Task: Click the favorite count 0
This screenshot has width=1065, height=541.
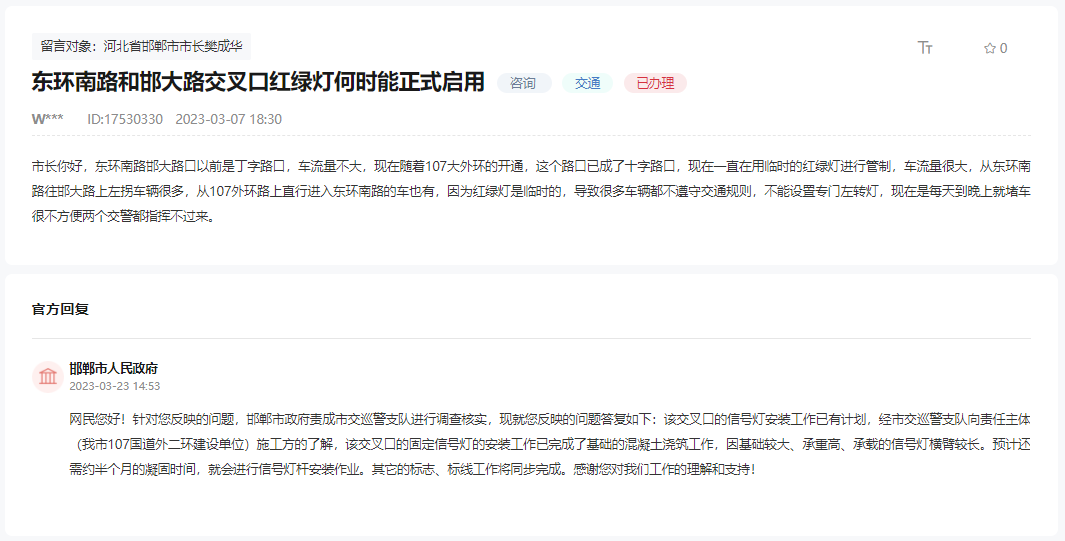Action: [x=1003, y=48]
